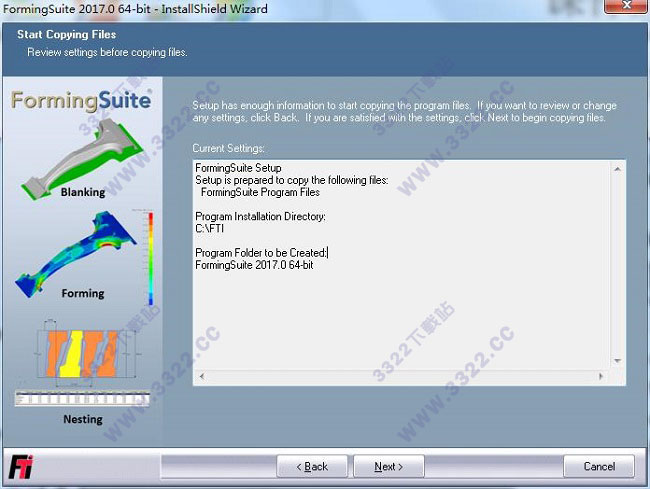This screenshot has width=650, height=489.
Task: Click the scroll down arrow in Current Settings
Action: 617,361
